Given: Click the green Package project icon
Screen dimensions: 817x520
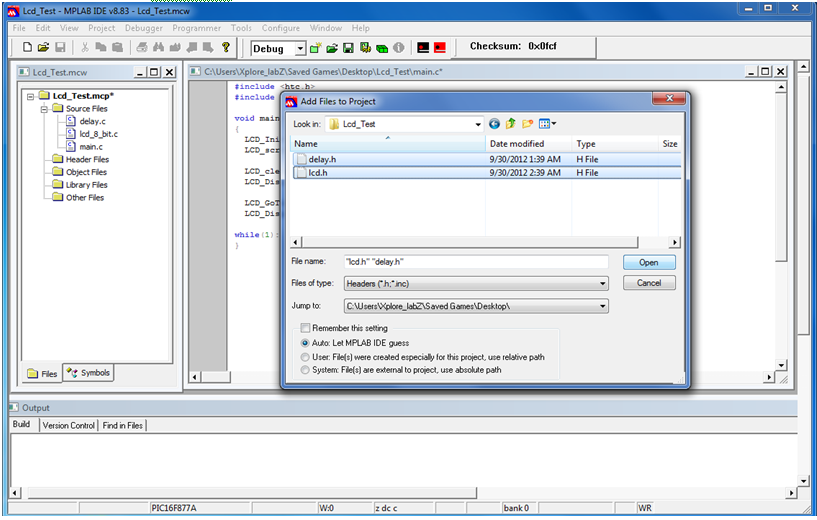Looking at the screenshot, I should pyautogui.click(x=382, y=48).
